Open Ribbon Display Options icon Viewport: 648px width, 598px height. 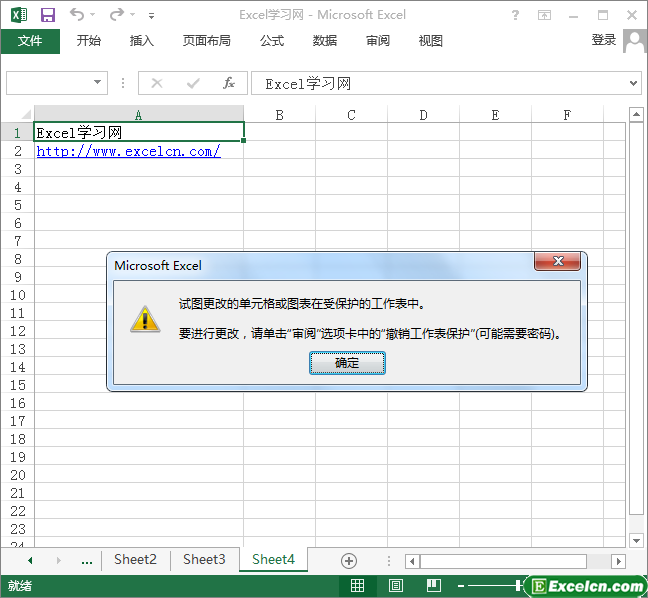[x=544, y=15]
